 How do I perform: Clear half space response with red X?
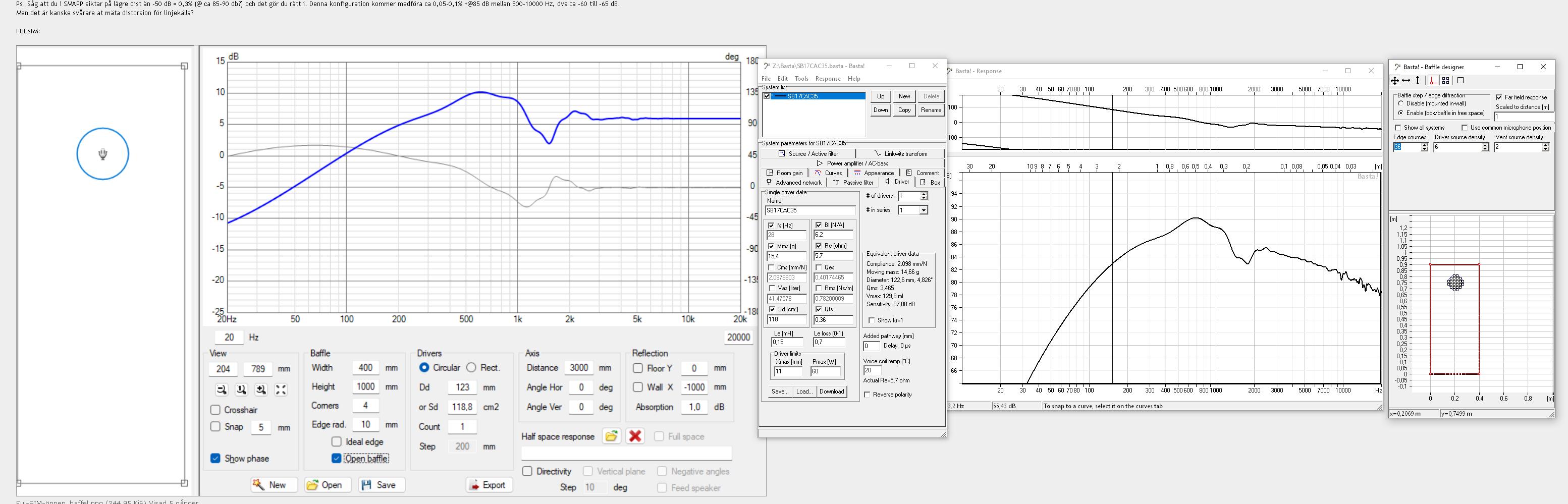635,436
